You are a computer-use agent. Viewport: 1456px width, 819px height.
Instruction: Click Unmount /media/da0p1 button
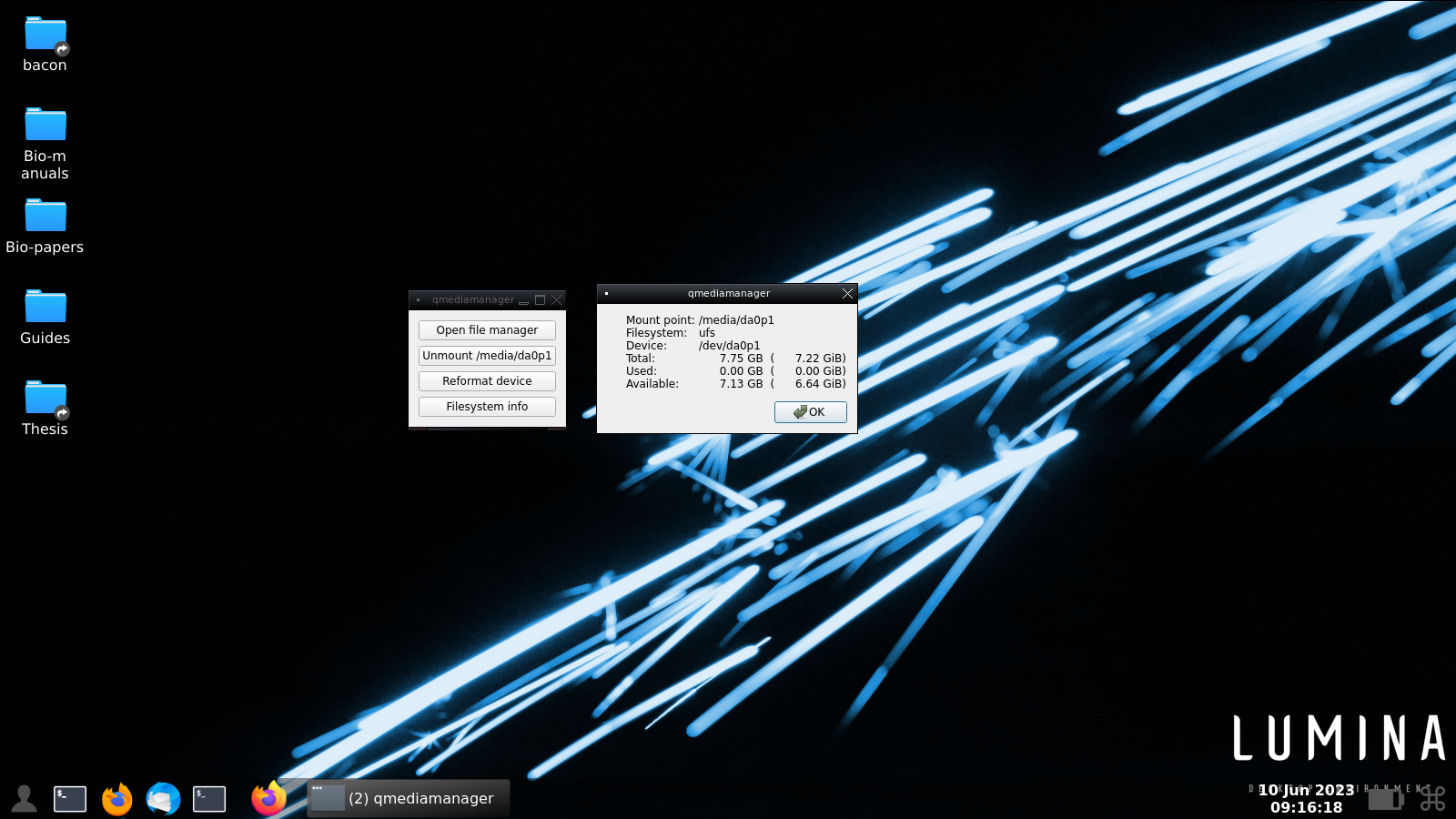(x=487, y=356)
